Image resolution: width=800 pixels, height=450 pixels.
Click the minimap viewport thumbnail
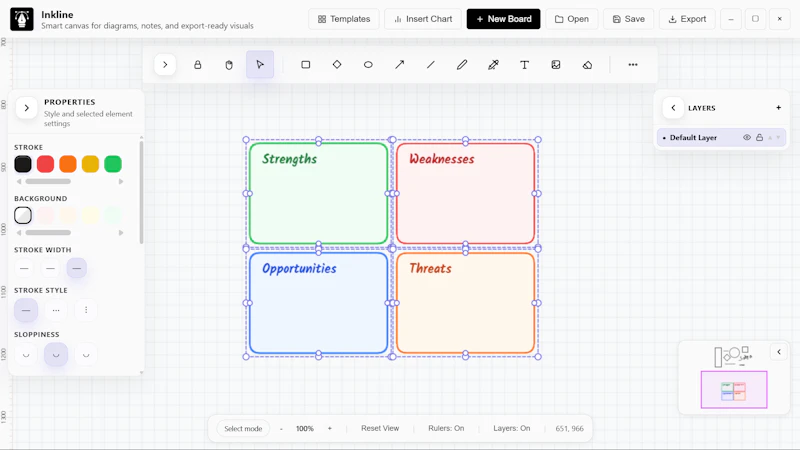coord(734,390)
